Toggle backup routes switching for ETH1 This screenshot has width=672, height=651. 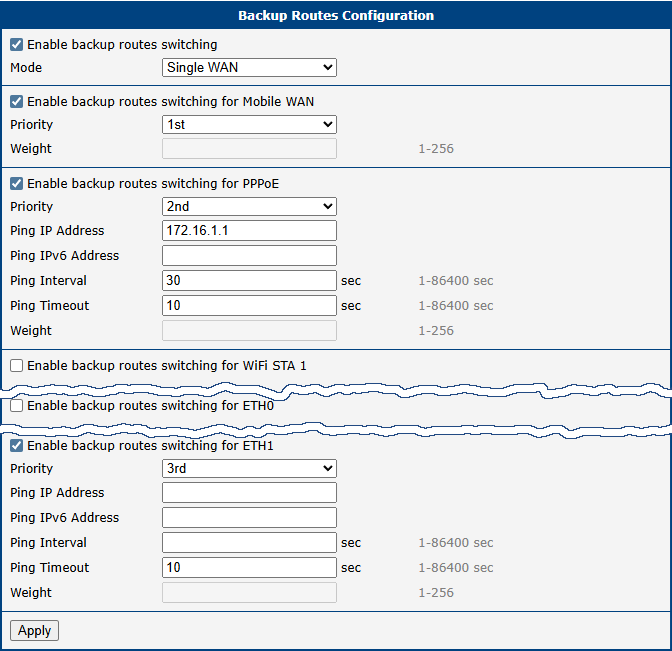16,446
